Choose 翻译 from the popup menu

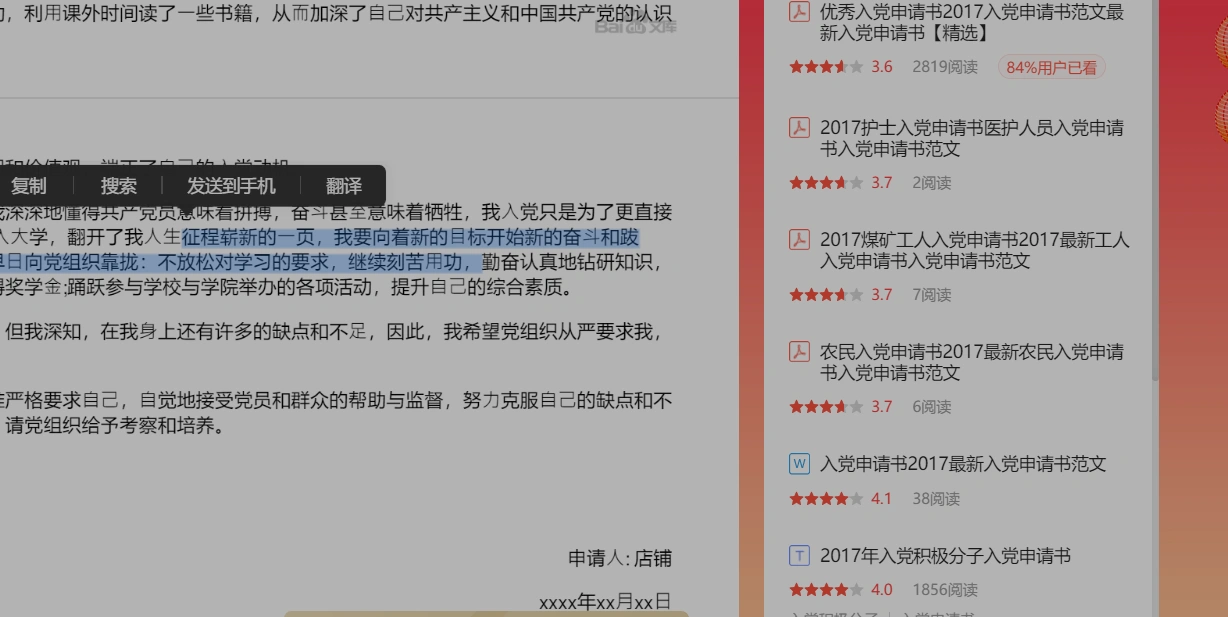tap(343, 185)
